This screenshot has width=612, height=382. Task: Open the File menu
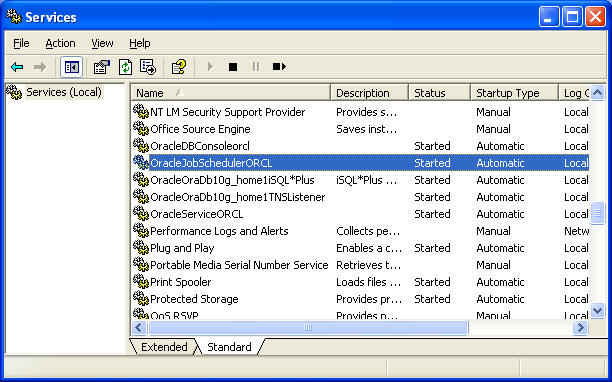(21, 43)
